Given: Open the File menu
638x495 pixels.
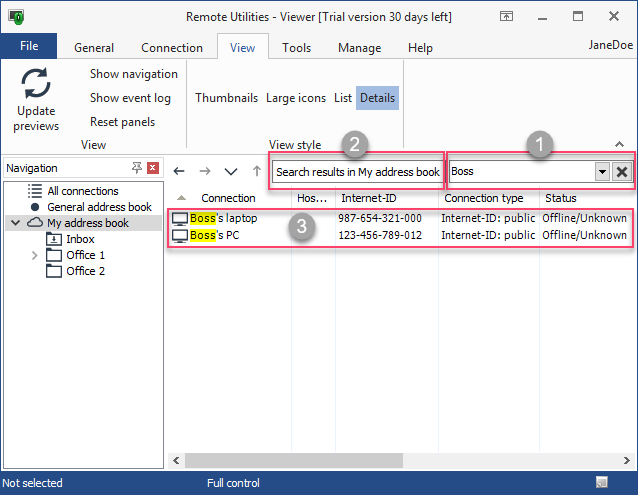Looking at the screenshot, I should [29, 46].
